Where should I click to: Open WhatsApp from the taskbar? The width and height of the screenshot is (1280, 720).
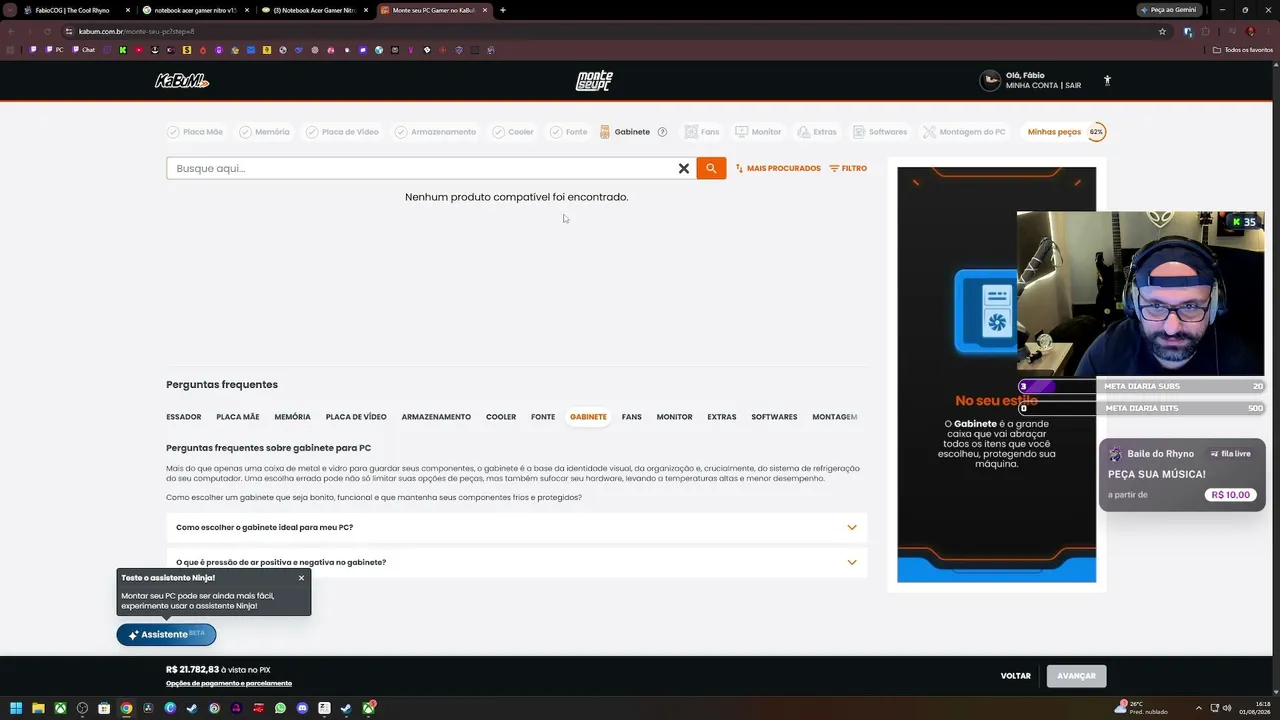click(x=280, y=708)
